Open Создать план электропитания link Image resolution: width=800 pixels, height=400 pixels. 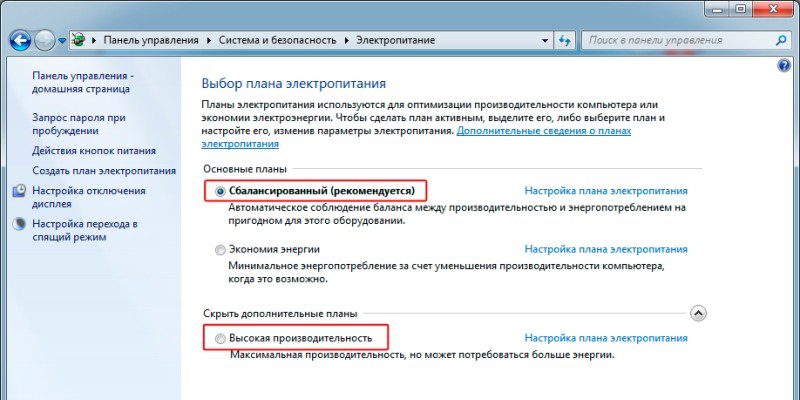[104, 171]
